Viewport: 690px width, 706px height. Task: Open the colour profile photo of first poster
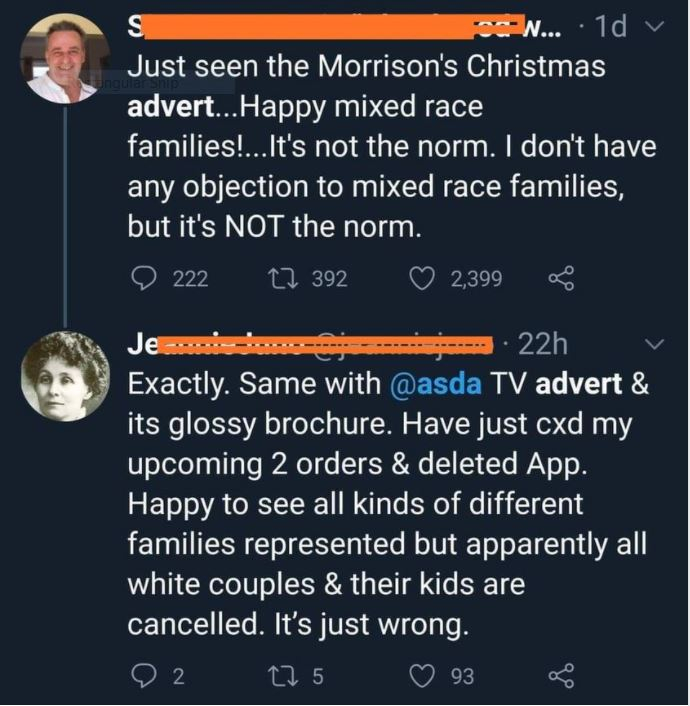[x=63, y=58]
